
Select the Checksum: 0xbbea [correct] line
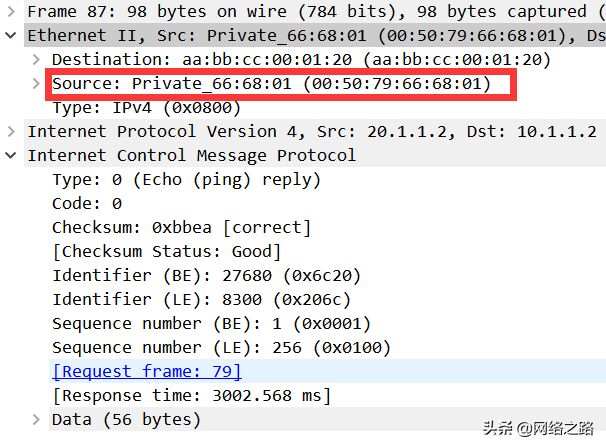click(181, 228)
